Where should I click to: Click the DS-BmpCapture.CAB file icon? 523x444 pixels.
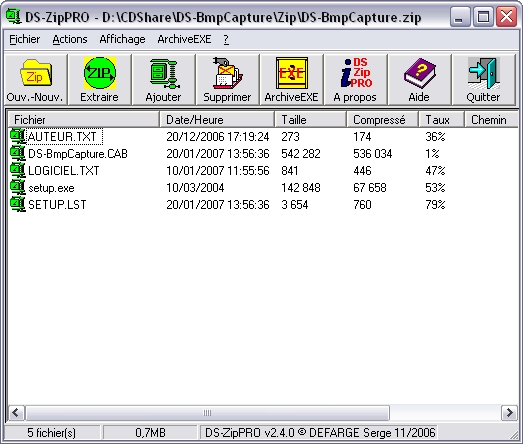(x=17, y=153)
